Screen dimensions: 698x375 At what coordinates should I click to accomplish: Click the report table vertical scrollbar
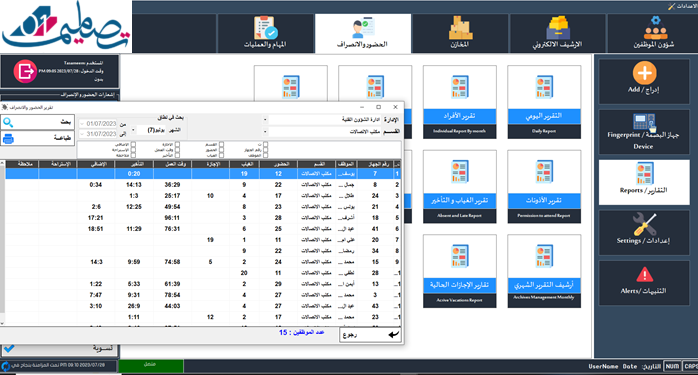[x=2, y=243]
